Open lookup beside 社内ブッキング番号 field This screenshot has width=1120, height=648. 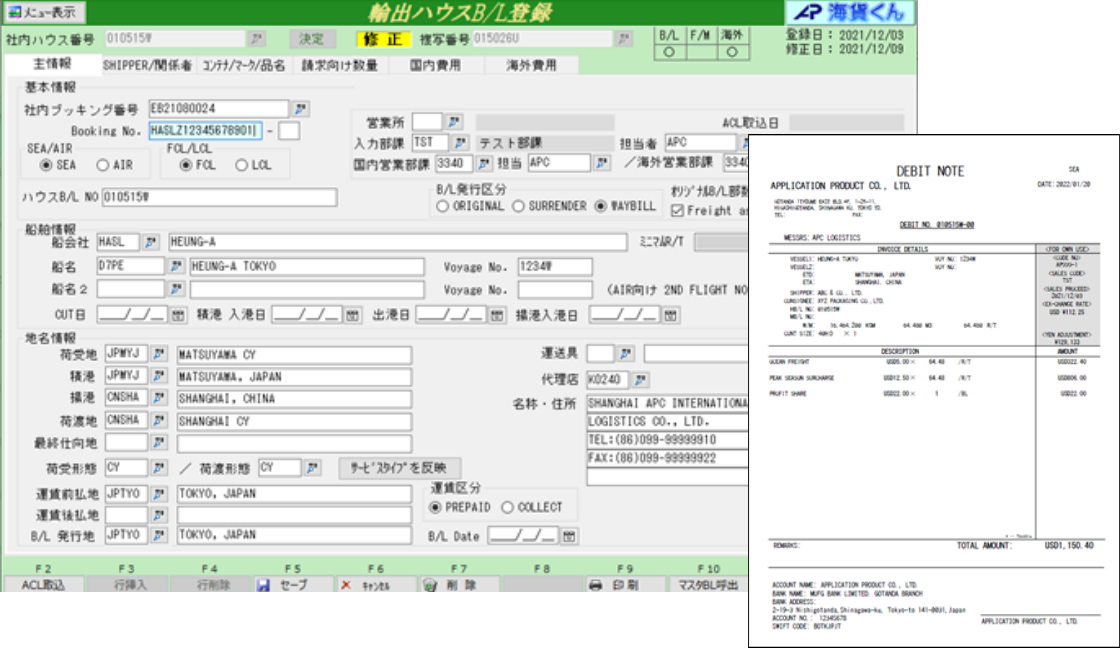(x=301, y=109)
